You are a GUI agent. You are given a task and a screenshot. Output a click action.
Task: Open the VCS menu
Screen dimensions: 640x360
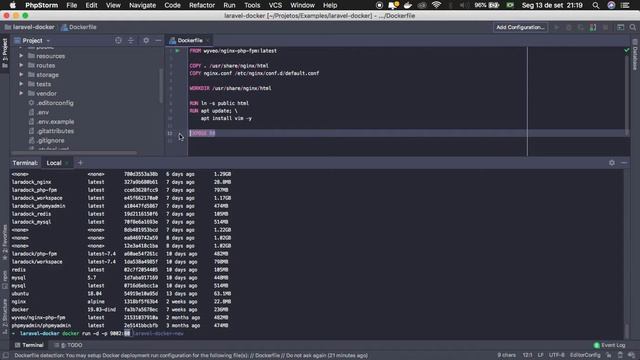click(275, 5)
